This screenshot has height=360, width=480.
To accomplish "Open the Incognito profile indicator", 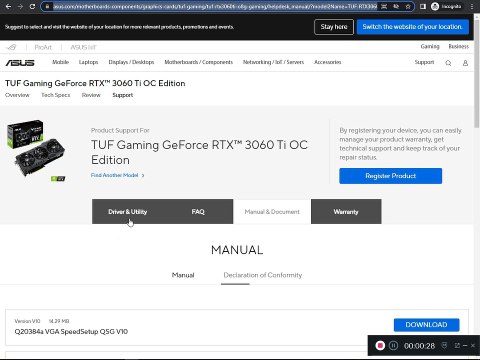I will click(447, 6).
